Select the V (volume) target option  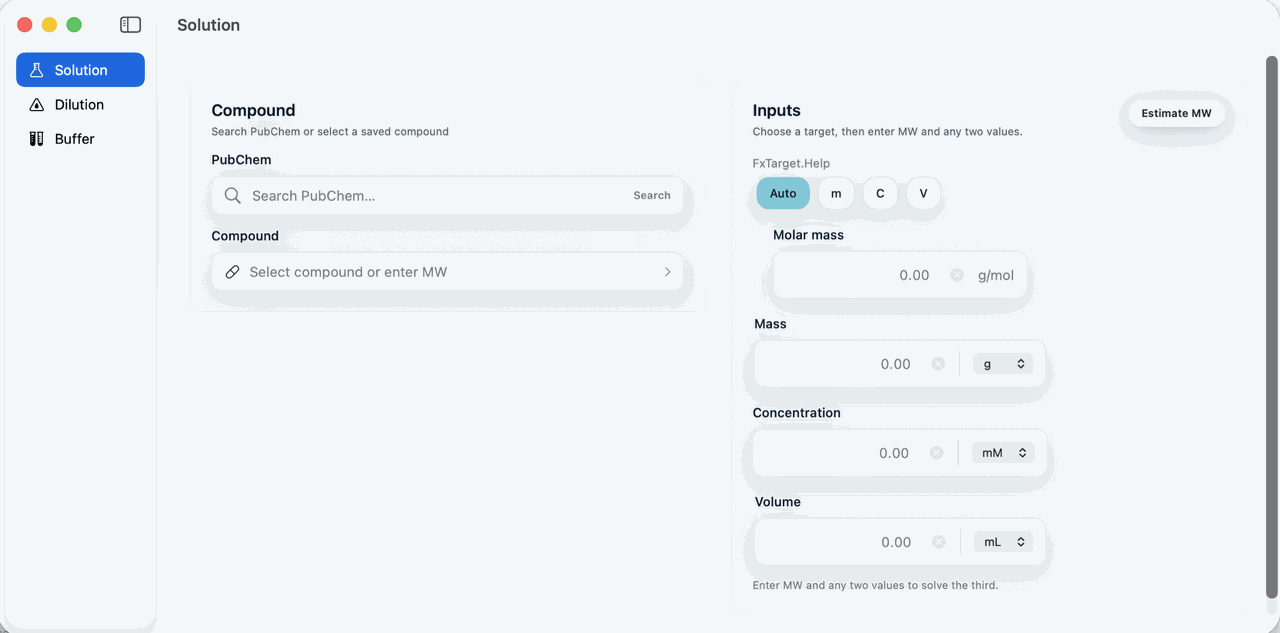[924, 193]
